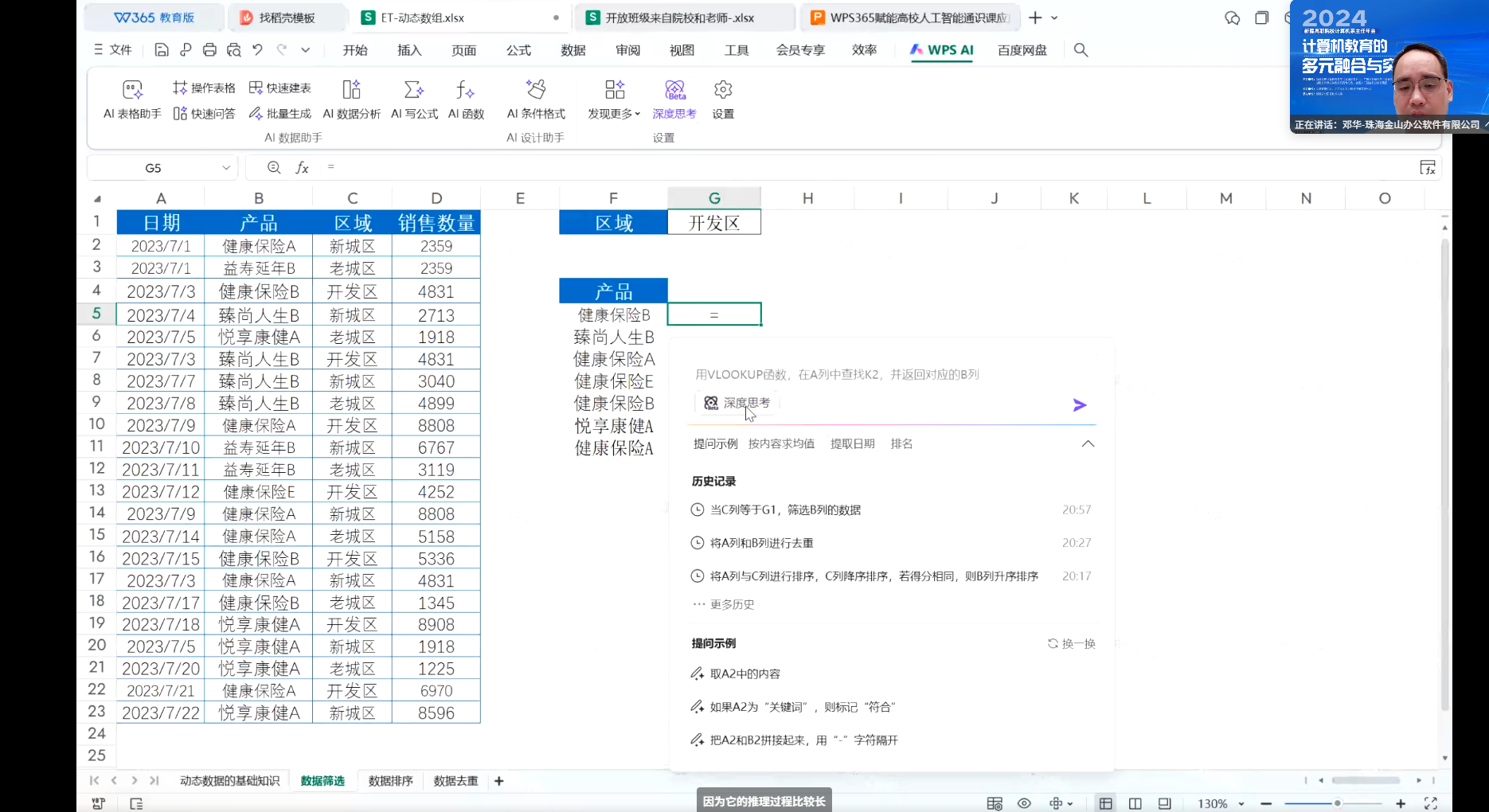Click the AI 数据分析 icon

(x=351, y=100)
